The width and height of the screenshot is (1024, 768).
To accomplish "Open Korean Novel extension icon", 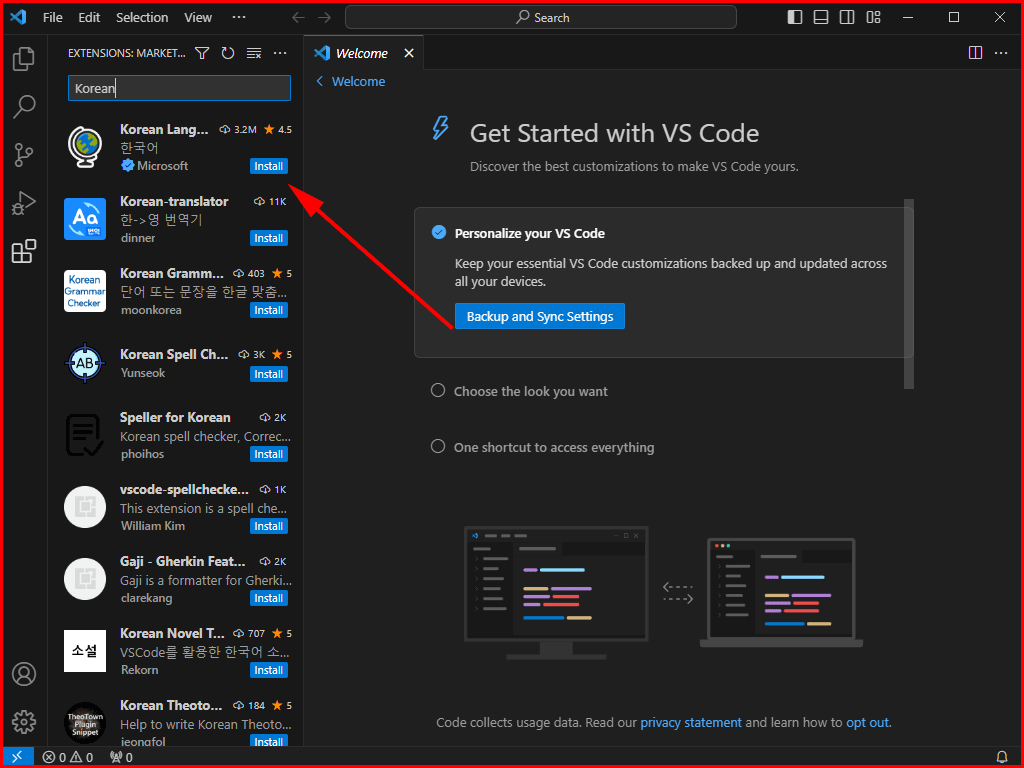I will click(x=85, y=651).
